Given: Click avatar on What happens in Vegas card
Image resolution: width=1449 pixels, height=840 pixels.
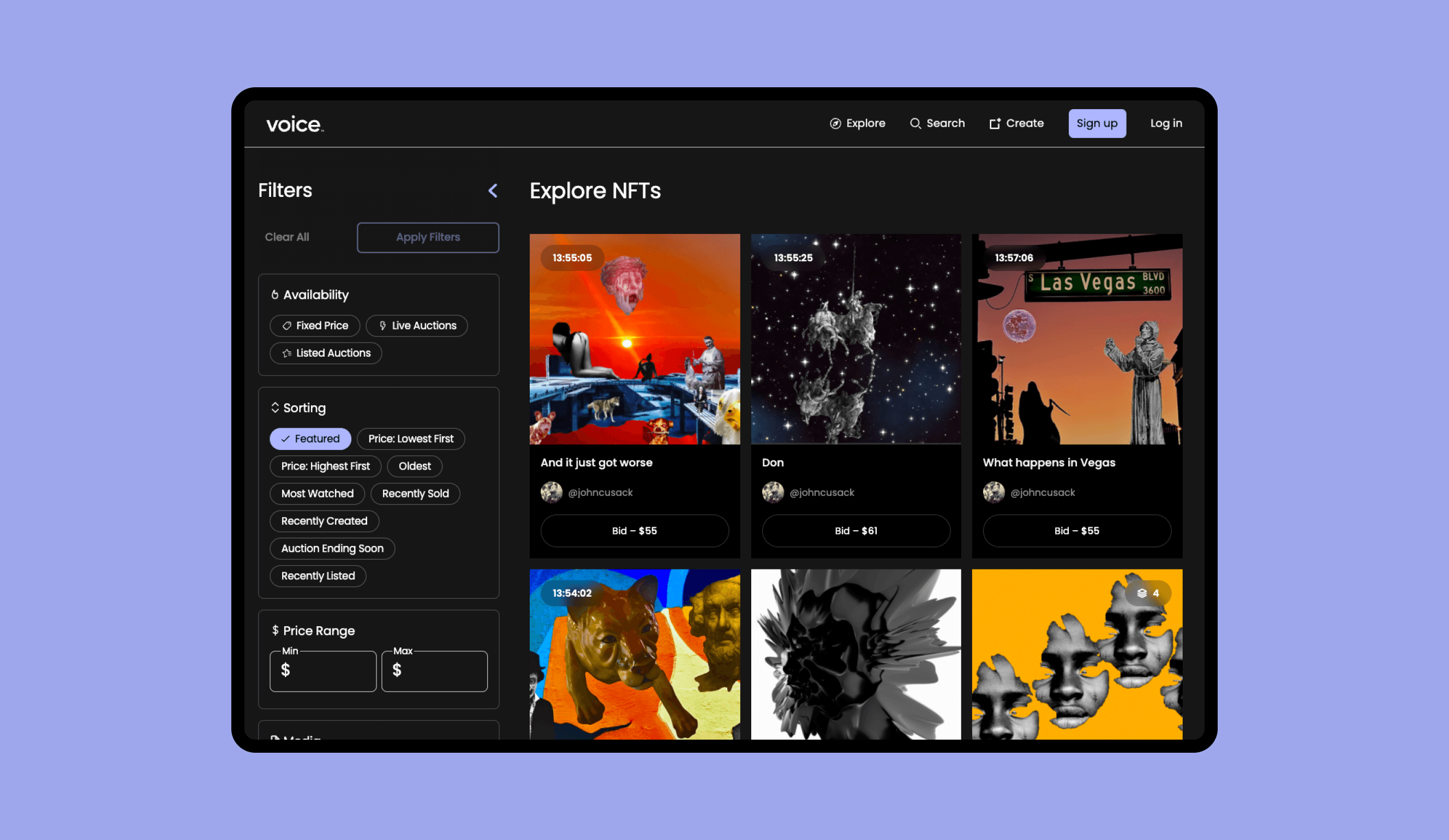Looking at the screenshot, I should [993, 492].
